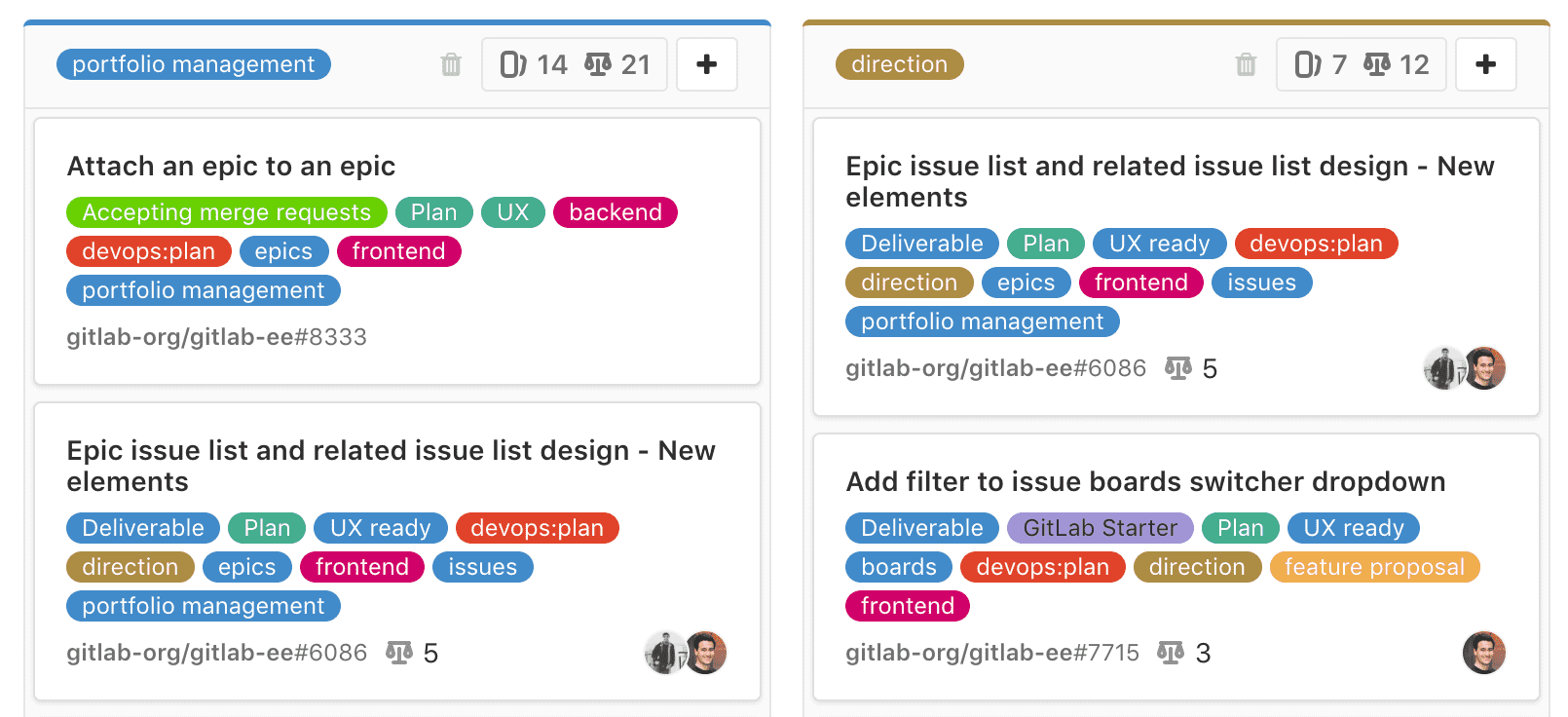Click assignee avatar on gitlab-ee#7715 card
Screen dimensions: 1568x717
click(1483, 653)
